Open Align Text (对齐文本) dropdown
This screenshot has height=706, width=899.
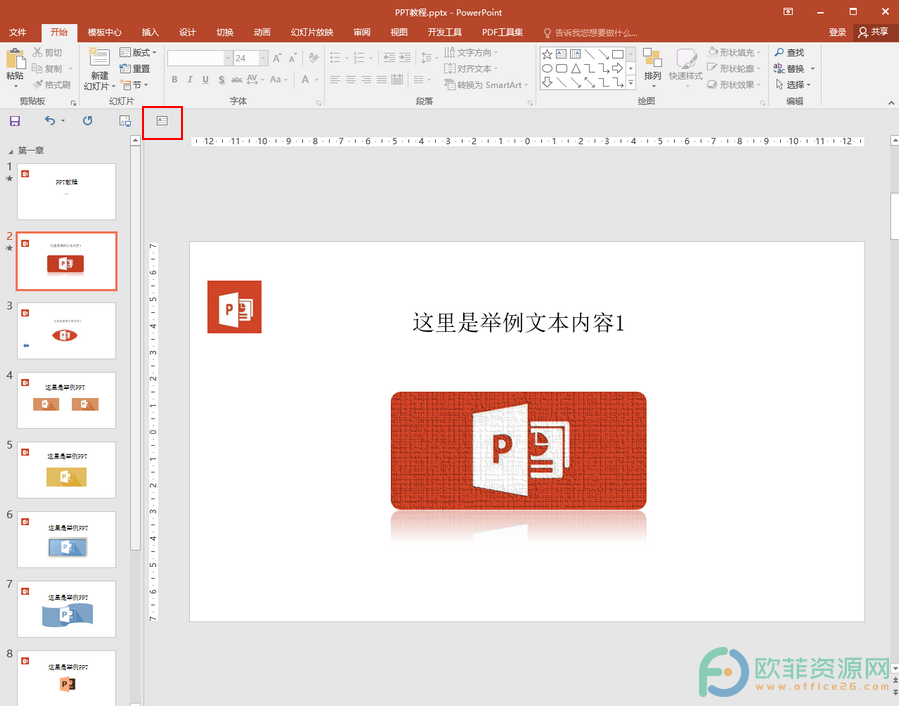[x=471, y=69]
